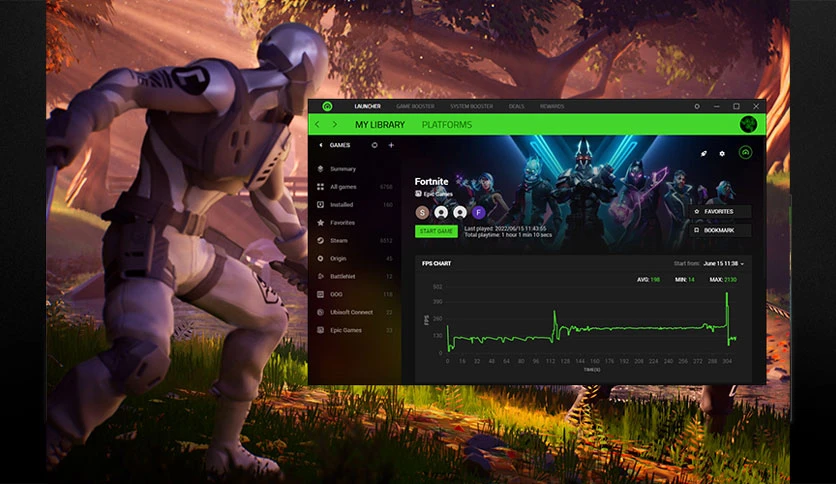836x484 pixels.
Task: Click the Summary stack icon
Action: (x=320, y=169)
